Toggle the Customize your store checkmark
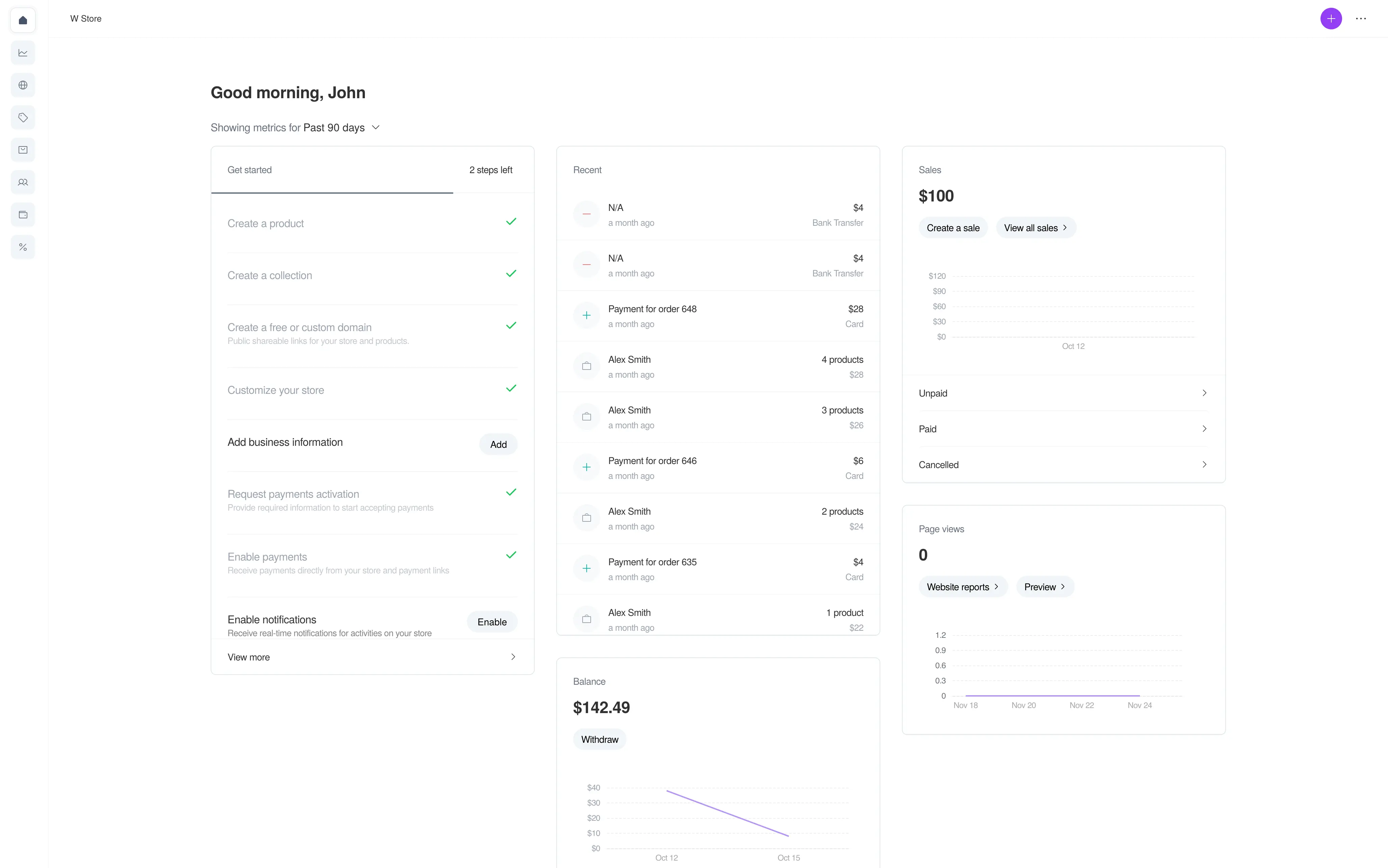 511,388
